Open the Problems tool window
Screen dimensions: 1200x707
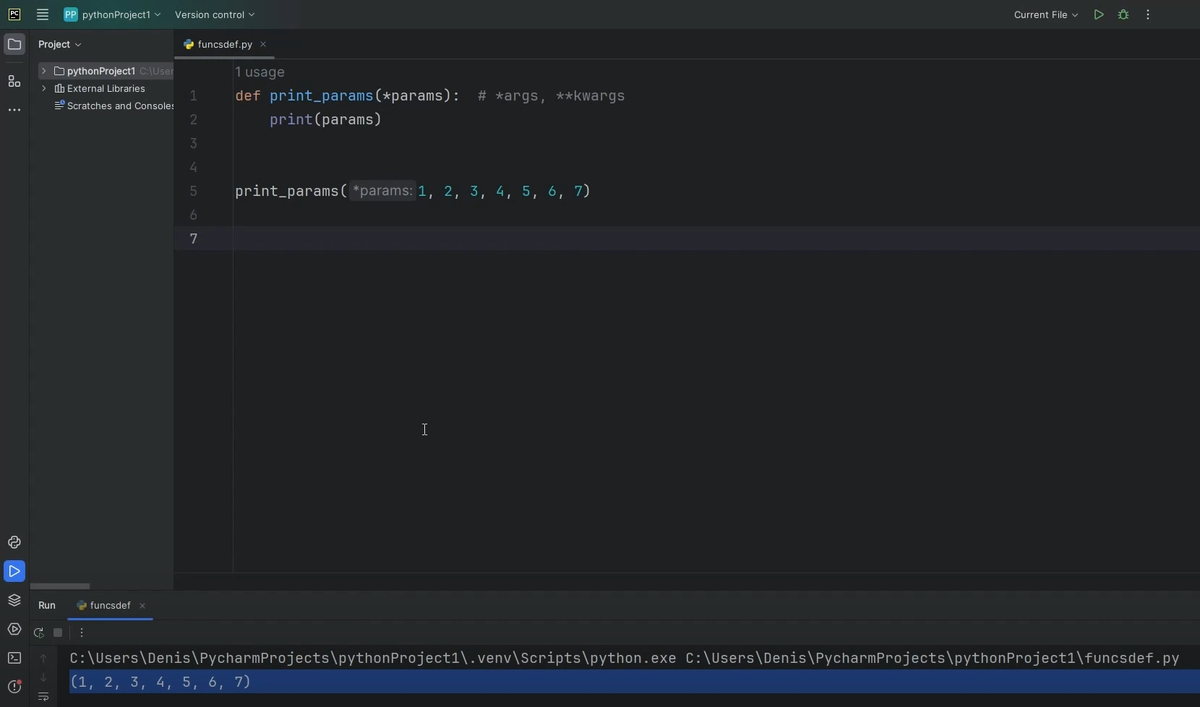click(14, 687)
